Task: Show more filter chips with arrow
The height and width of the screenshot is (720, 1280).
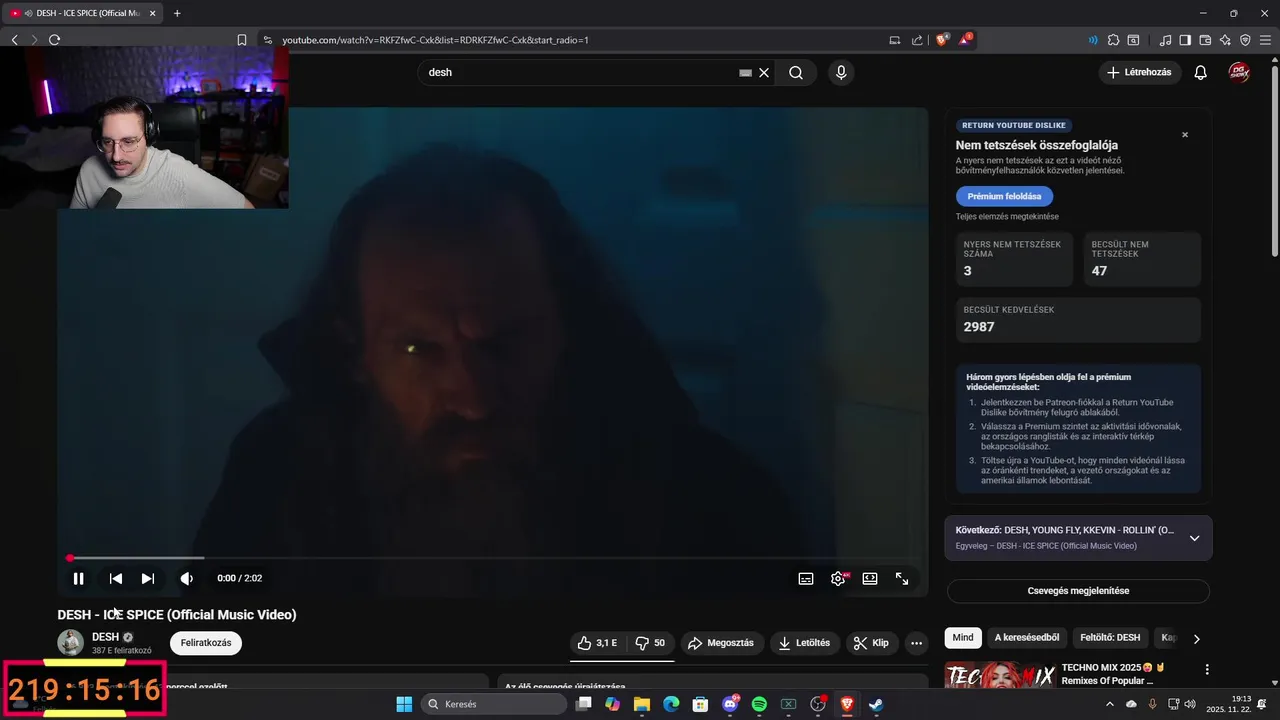Action: 1196,639
